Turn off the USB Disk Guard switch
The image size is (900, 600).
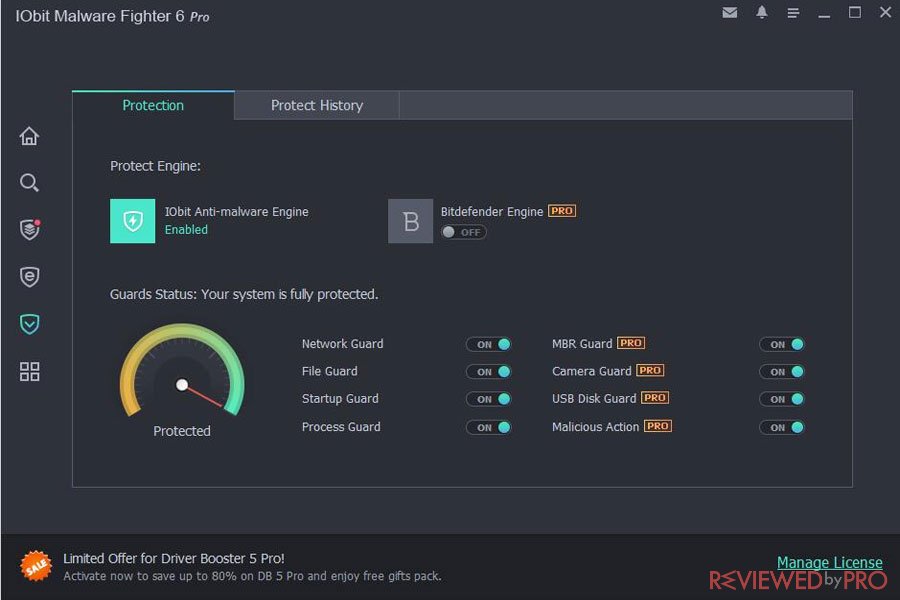click(782, 399)
